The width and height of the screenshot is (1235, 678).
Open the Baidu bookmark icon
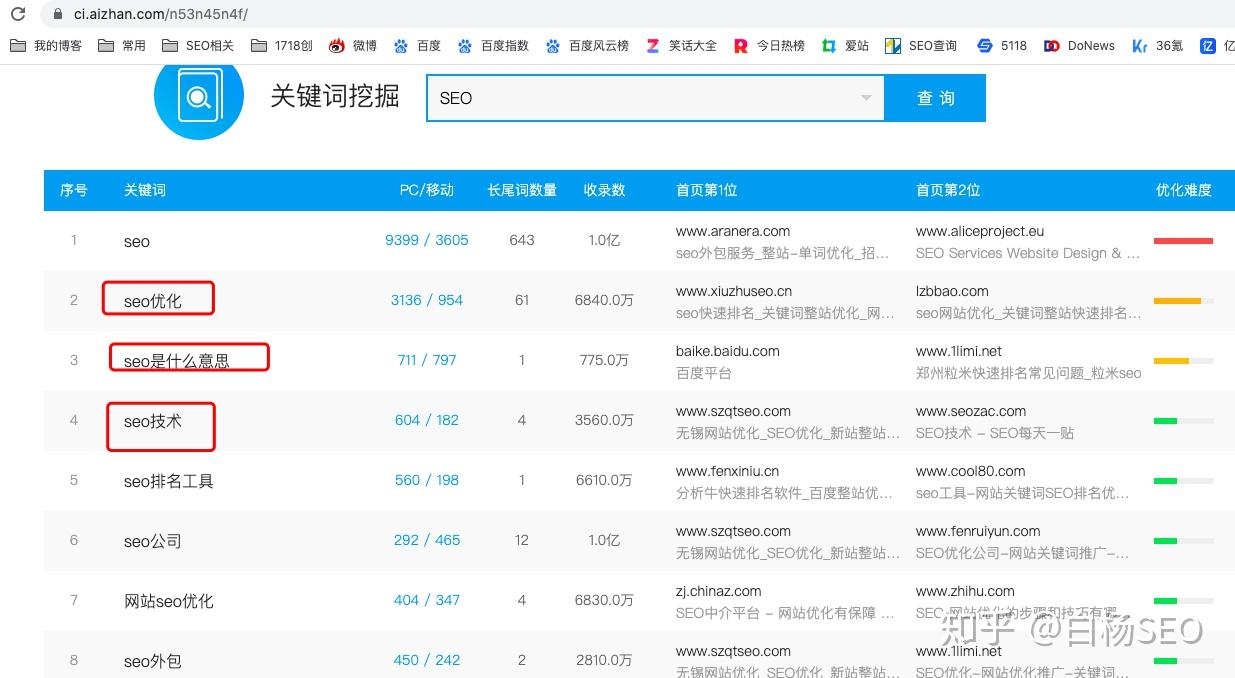(x=399, y=45)
